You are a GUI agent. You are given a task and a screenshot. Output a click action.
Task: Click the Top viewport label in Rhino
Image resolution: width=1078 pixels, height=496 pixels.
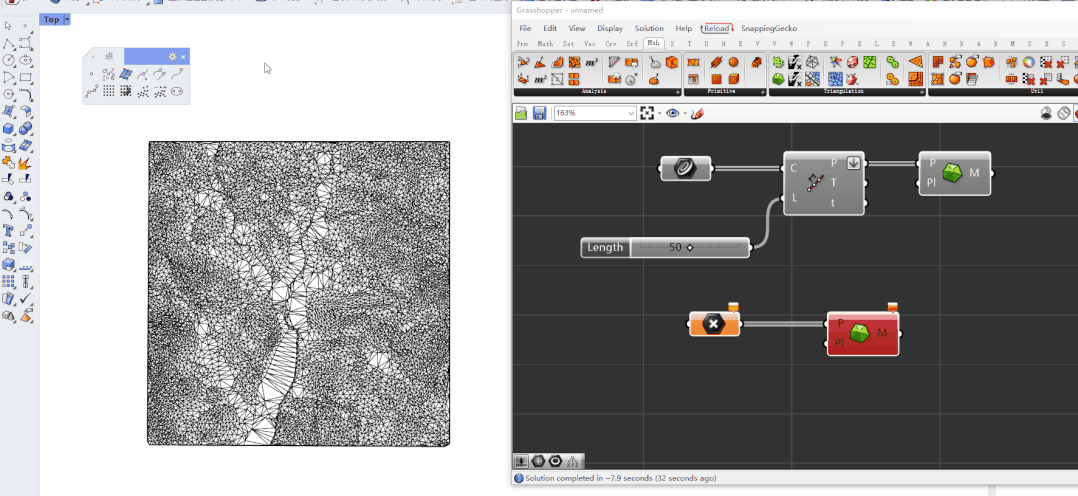point(52,20)
